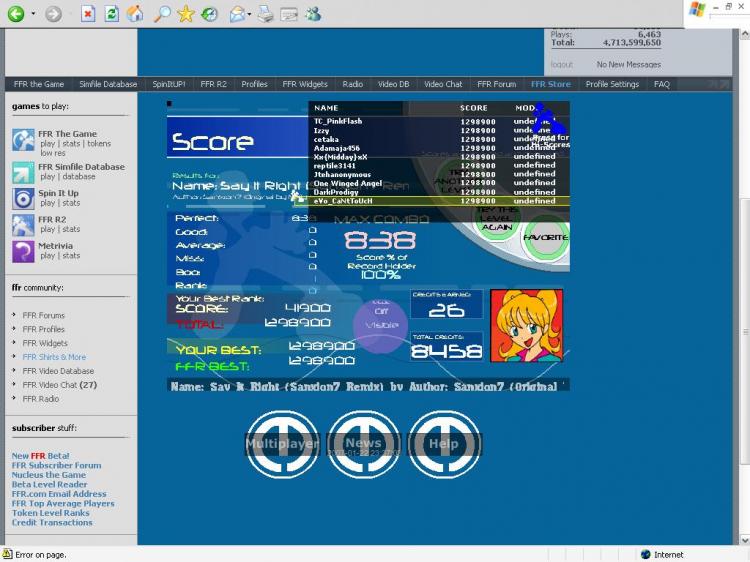Open FFR Store nav tab
750x562 pixels.
point(551,84)
